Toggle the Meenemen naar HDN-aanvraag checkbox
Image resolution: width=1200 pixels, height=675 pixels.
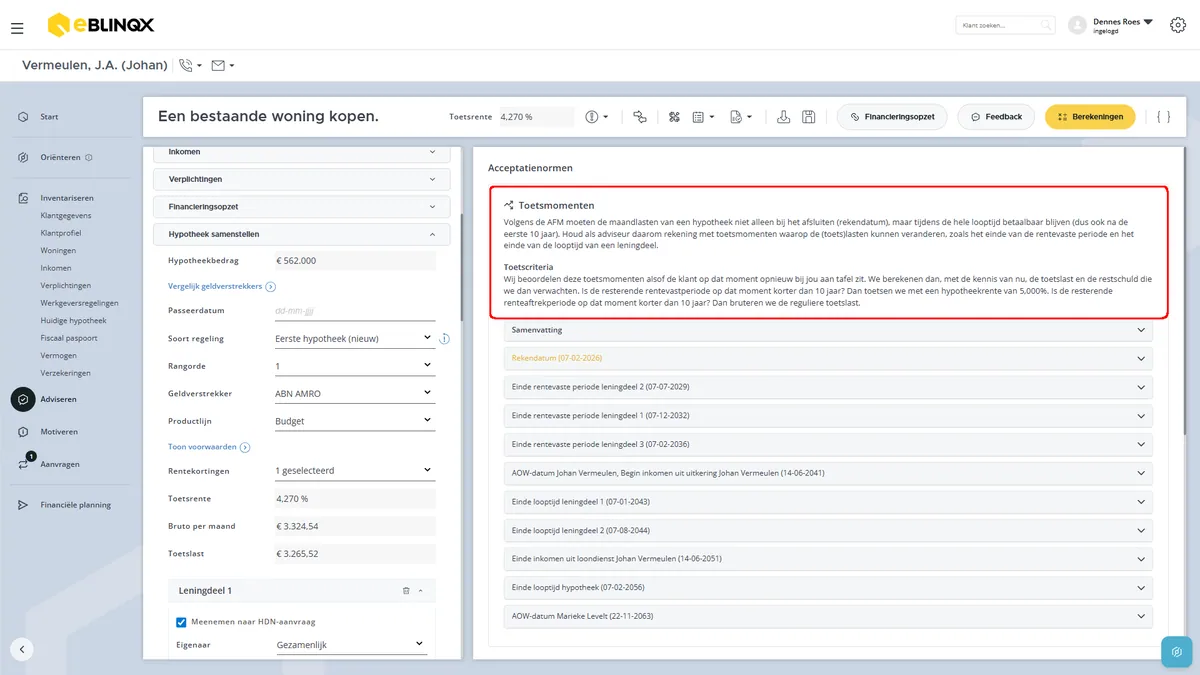(181, 622)
